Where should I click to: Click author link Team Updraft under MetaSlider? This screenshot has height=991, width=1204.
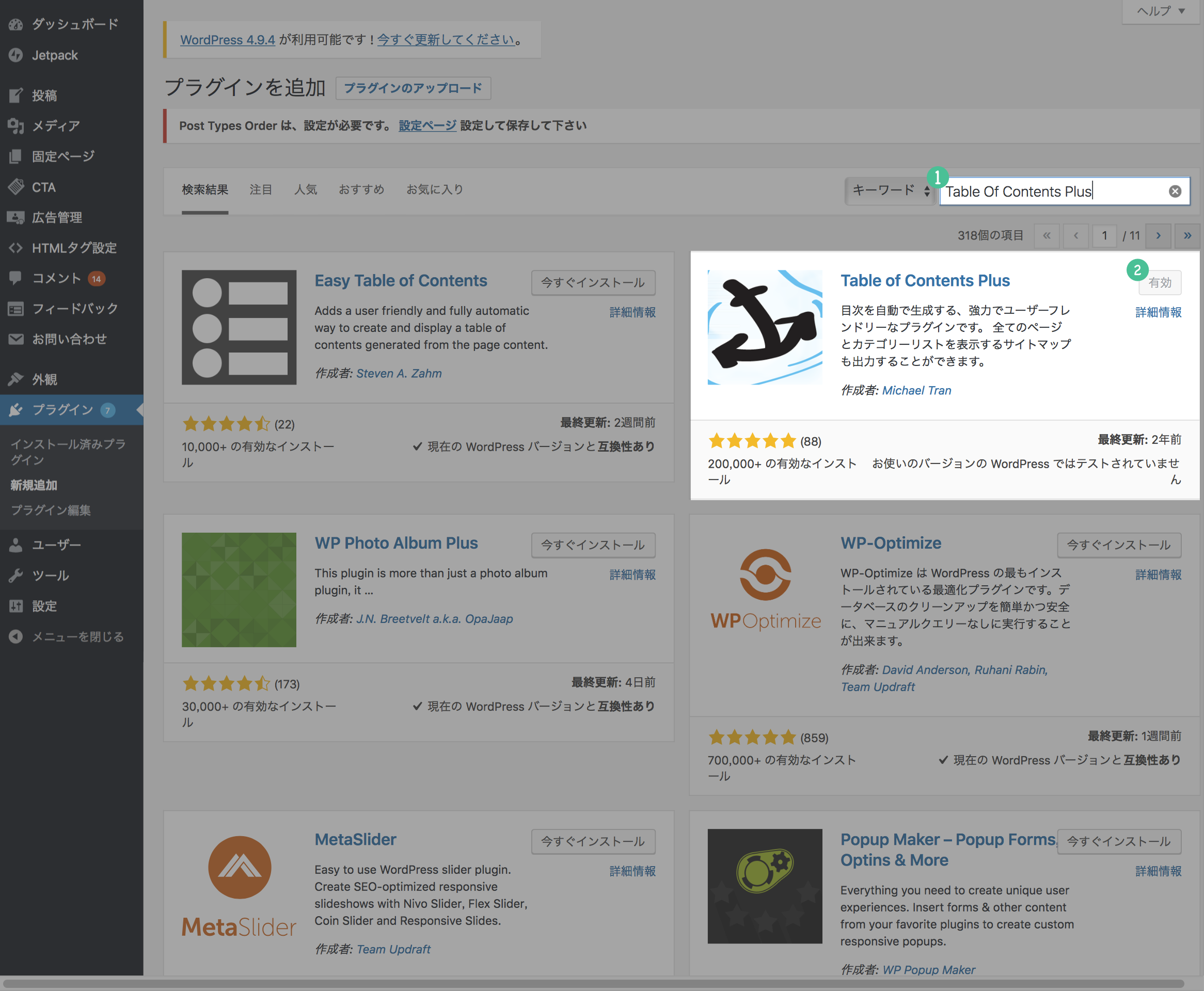coord(393,949)
